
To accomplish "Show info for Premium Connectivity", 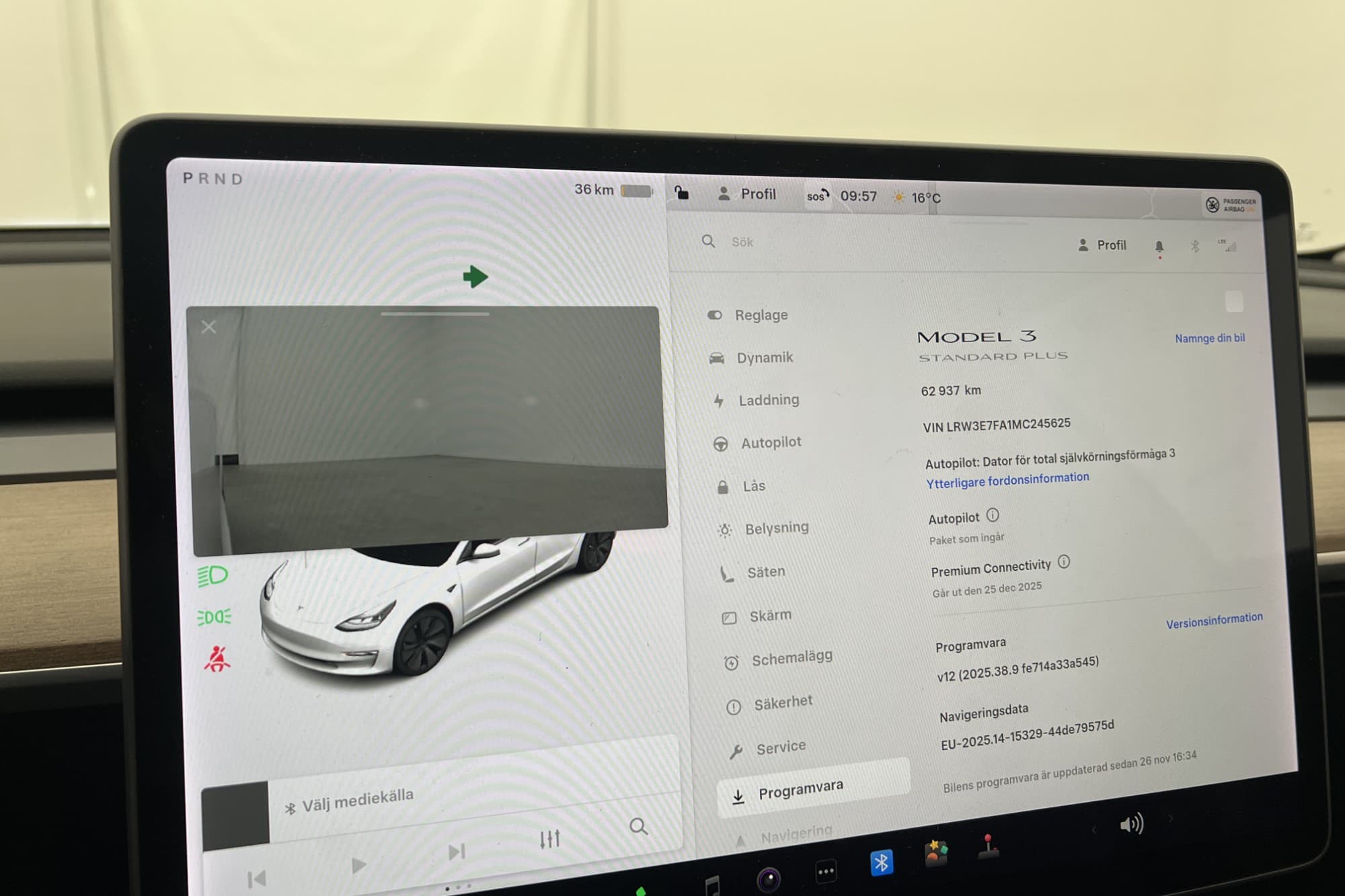I will coord(1063,562).
